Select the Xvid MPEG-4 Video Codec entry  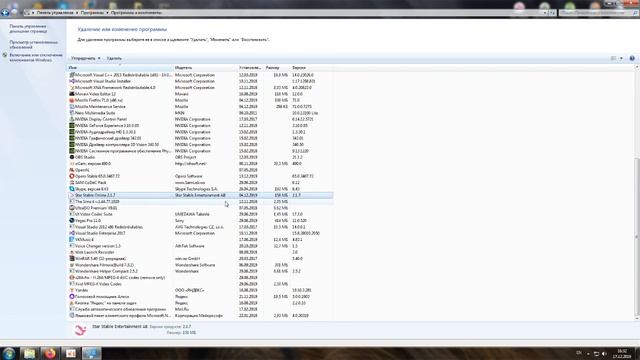click(x=200, y=284)
